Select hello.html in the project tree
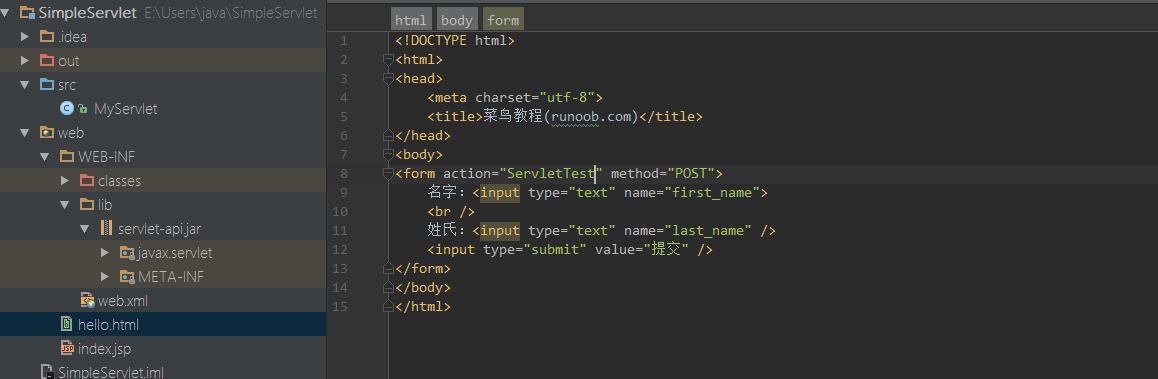1158x379 pixels. pos(109,324)
